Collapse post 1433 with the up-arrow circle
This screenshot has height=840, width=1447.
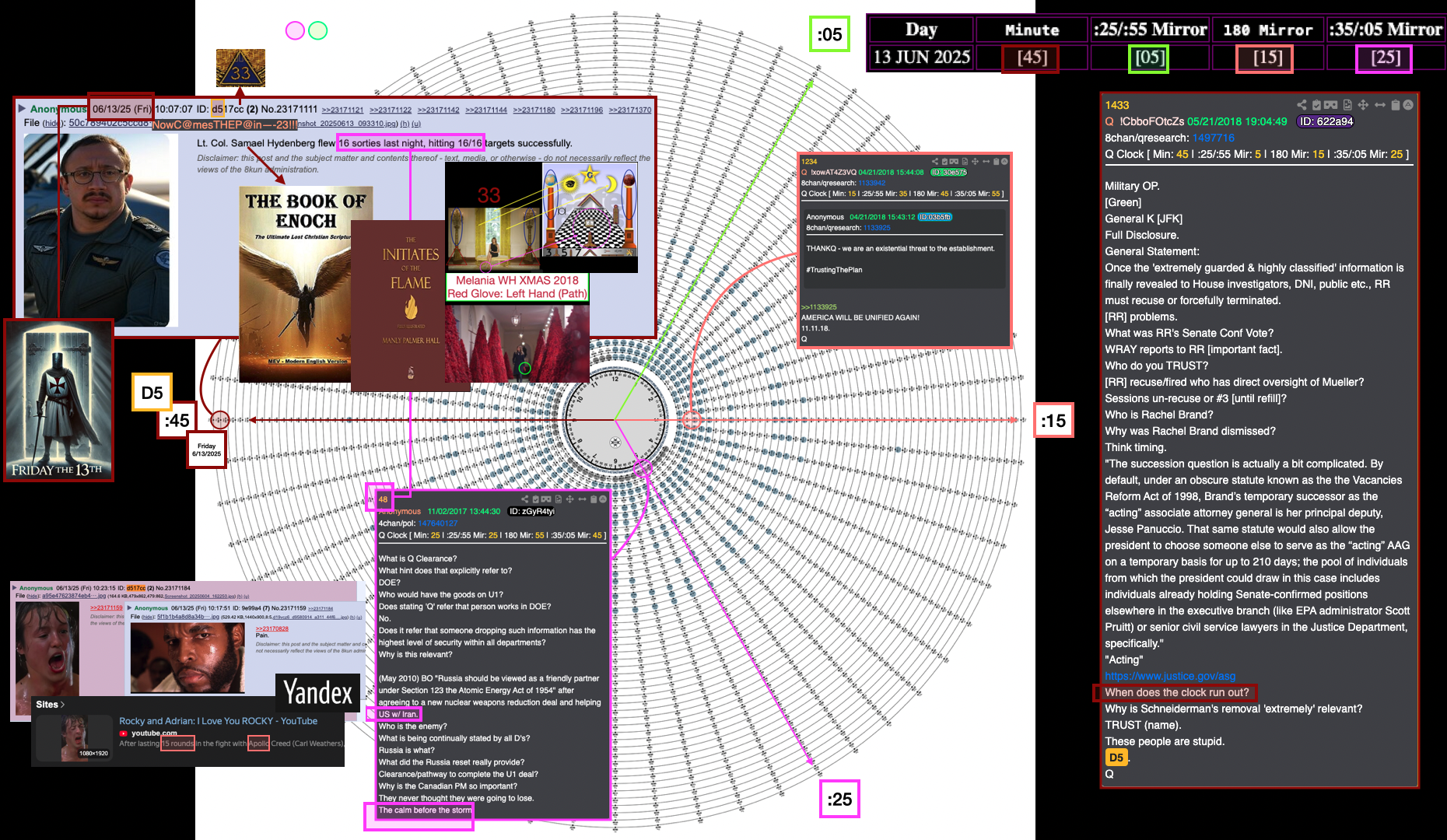pyautogui.click(x=1408, y=105)
